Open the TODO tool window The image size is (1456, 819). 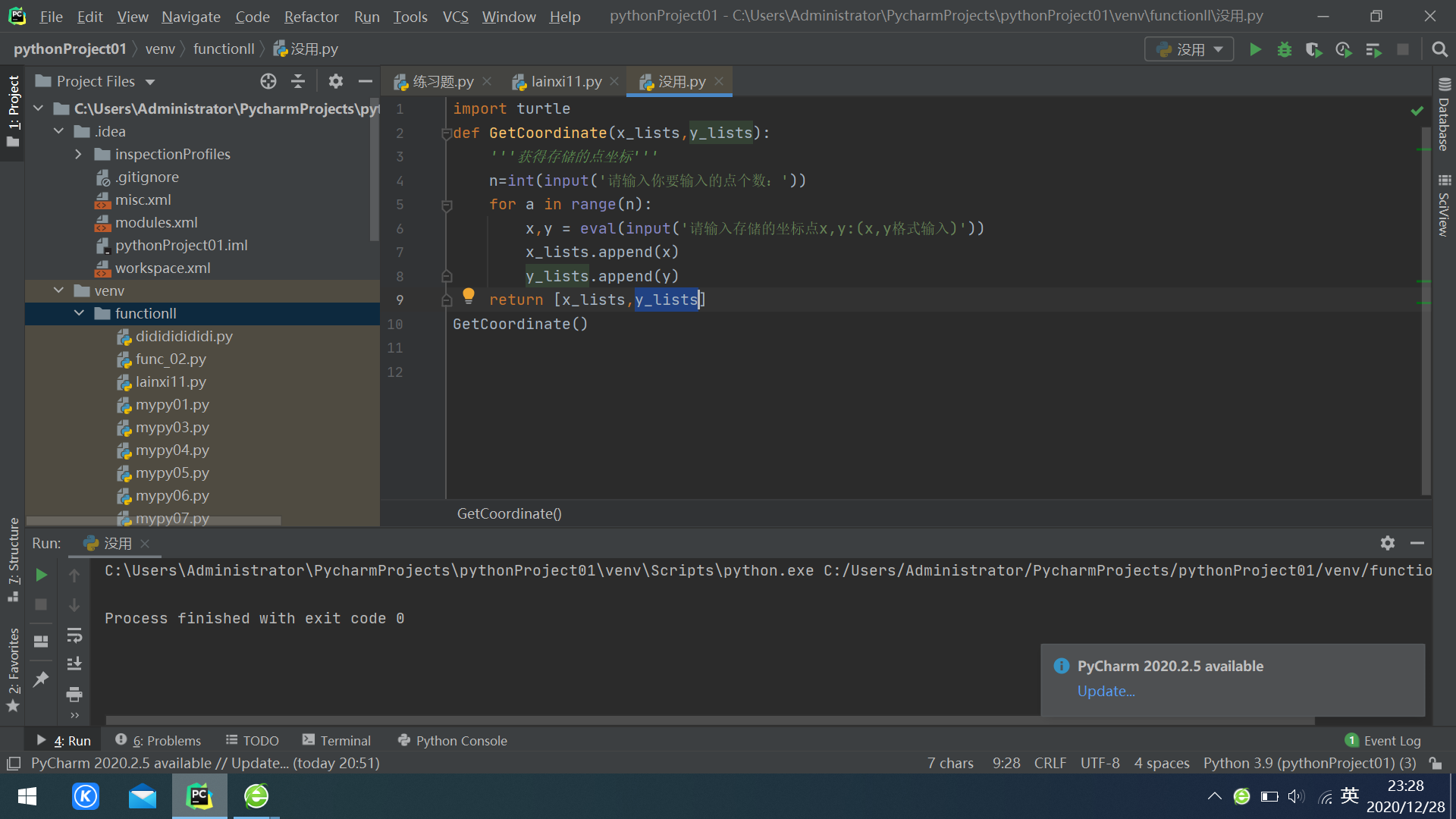(253, 740)
